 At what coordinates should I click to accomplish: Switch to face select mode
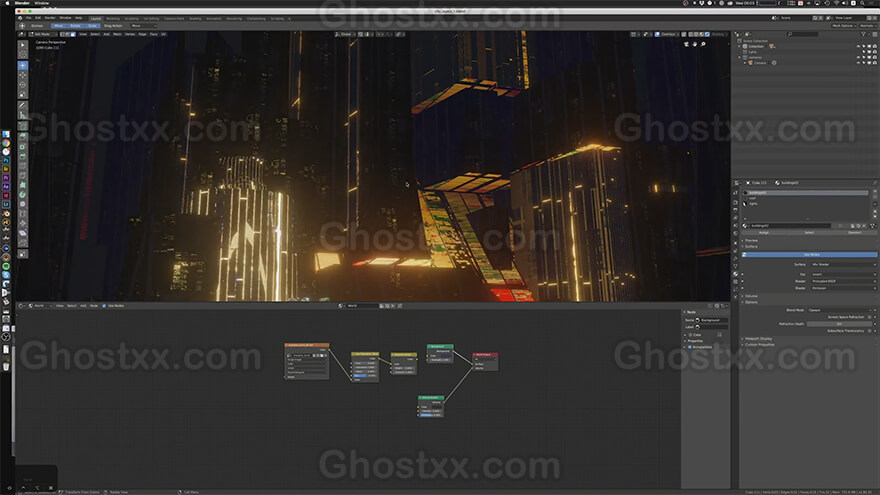(x=72, y=34)
